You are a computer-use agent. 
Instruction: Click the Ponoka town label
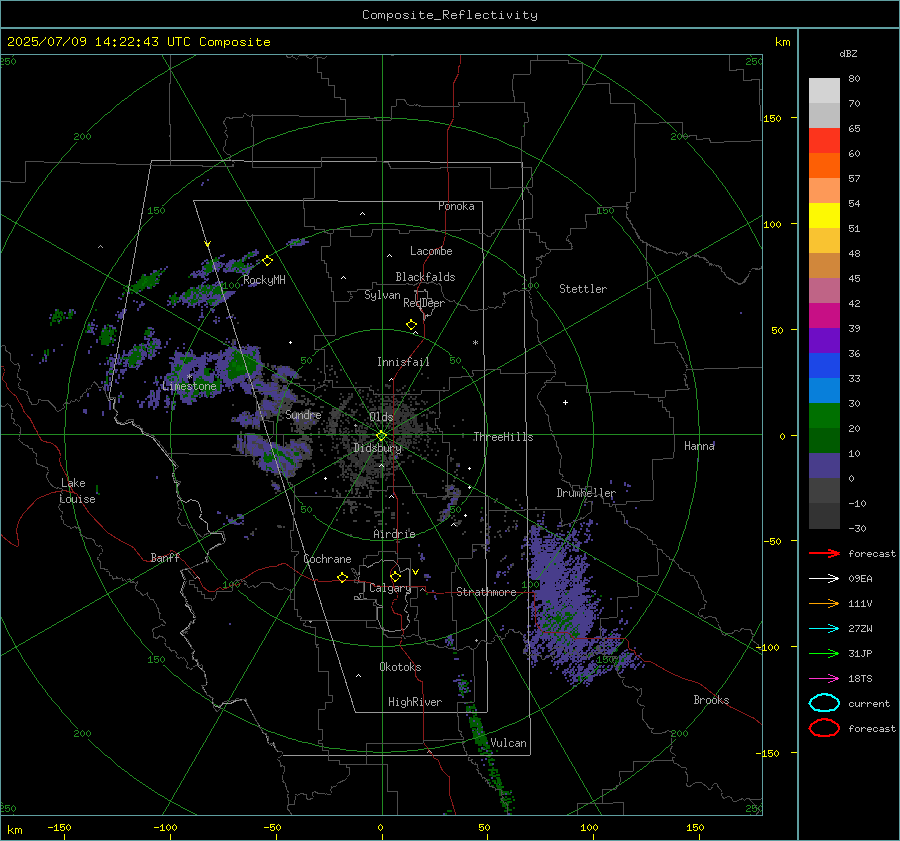[456, 206]
